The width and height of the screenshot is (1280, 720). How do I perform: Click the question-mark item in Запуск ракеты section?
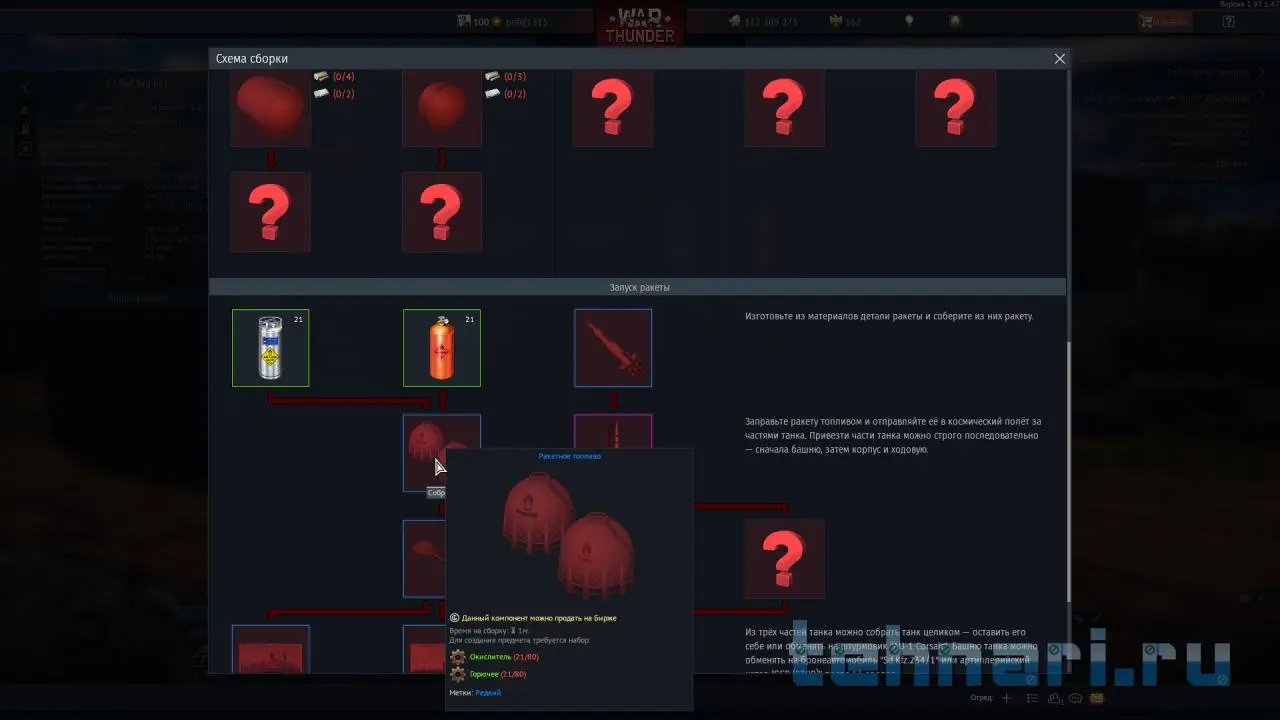pyautogui.click(x=784, y=558)
